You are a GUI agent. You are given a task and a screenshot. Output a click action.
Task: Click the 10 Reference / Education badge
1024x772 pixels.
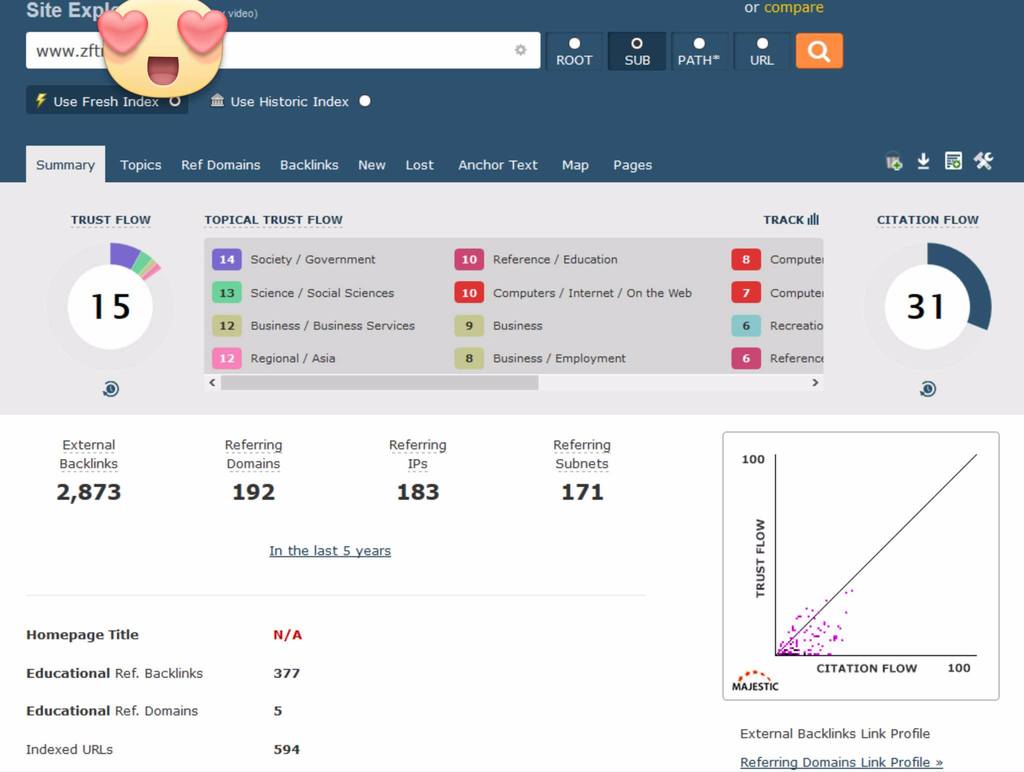click(469, 259)
